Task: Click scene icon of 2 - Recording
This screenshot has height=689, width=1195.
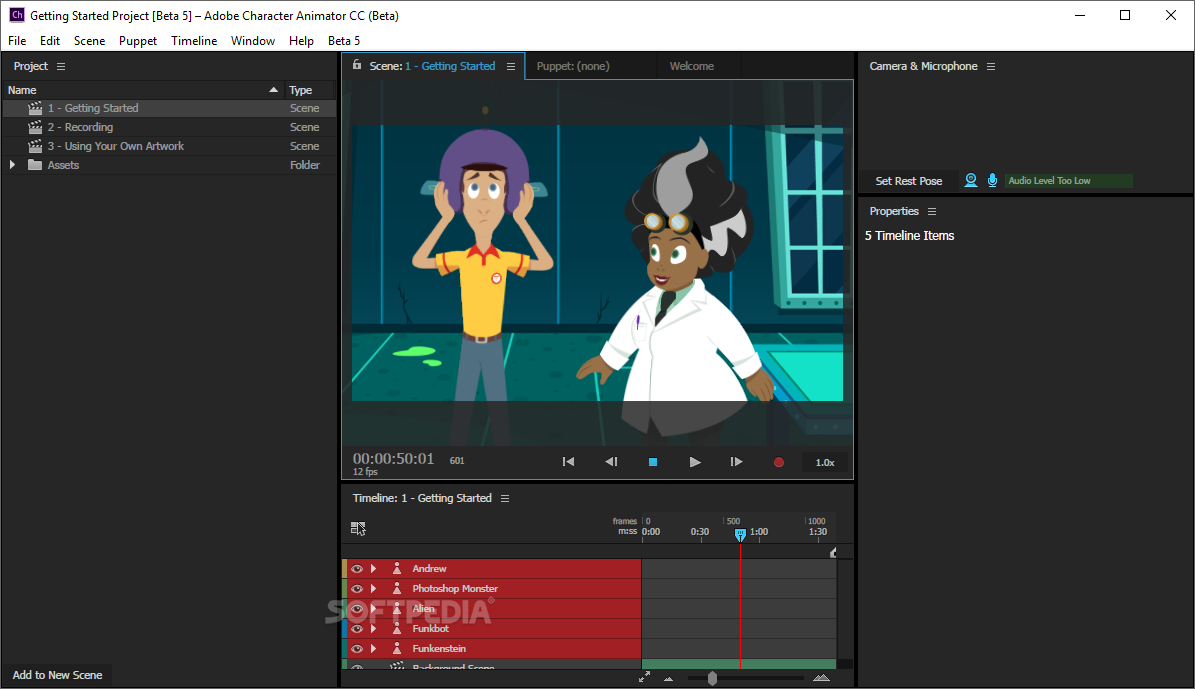Action: click(35, 127)
